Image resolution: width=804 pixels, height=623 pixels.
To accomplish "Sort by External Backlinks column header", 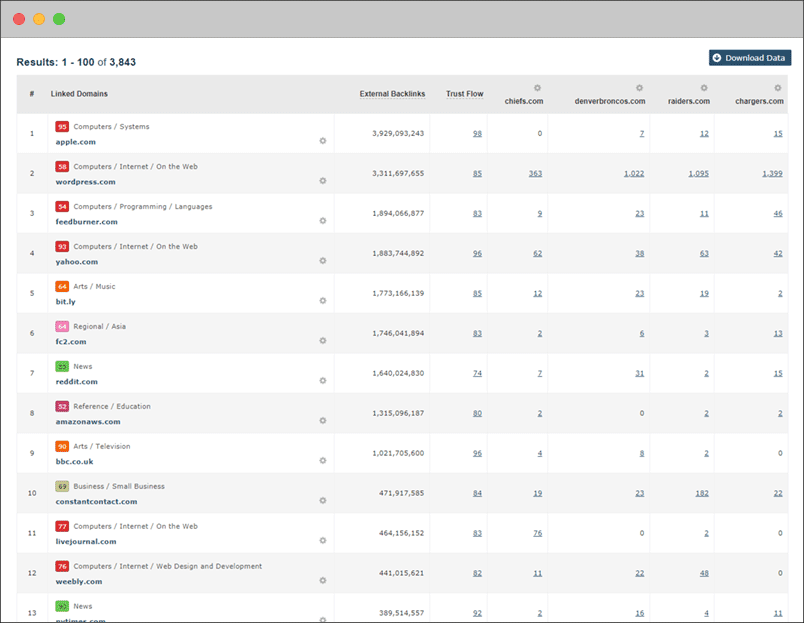I will click(x=392, y=94).
